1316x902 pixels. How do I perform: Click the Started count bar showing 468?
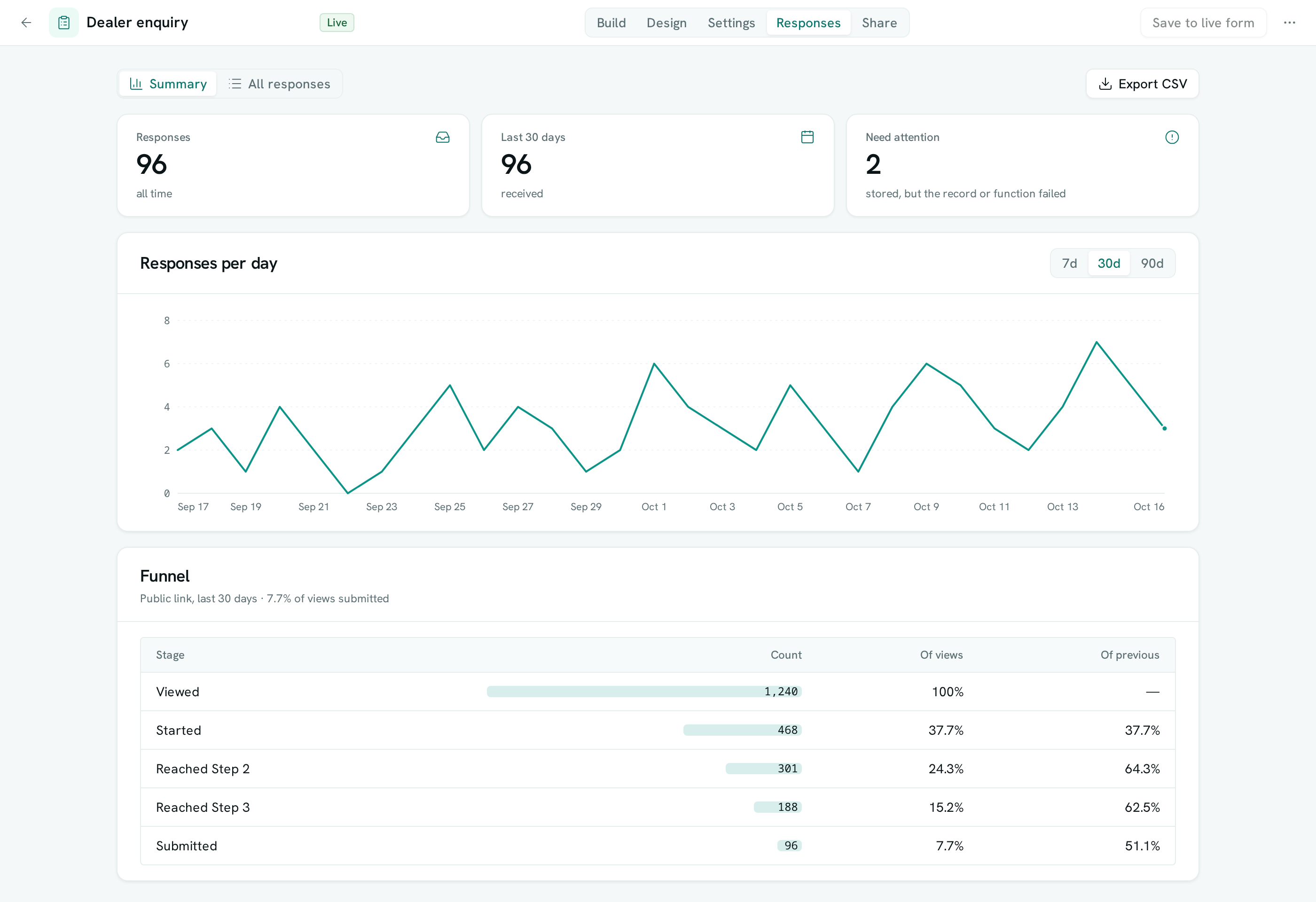743,730
